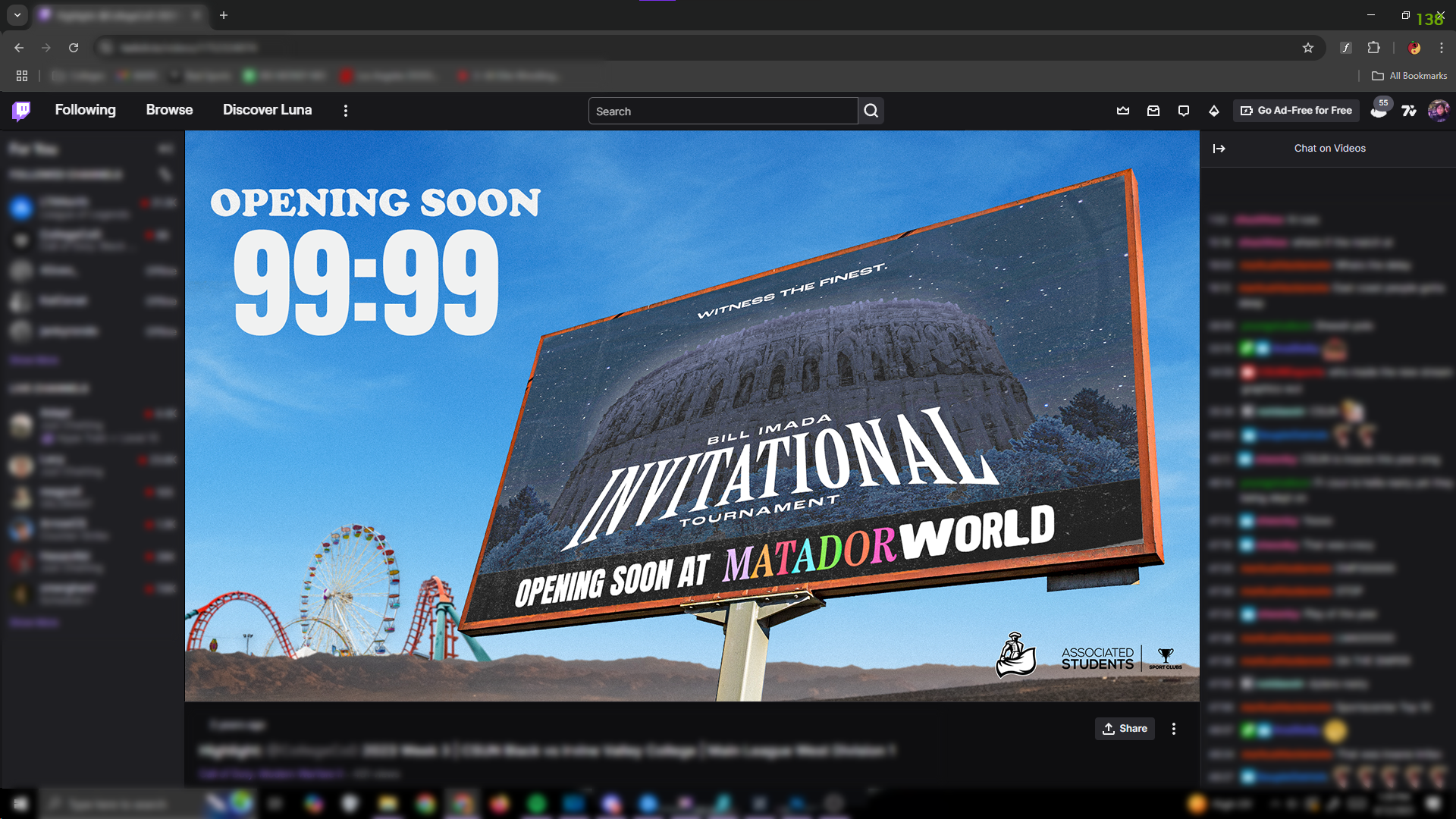The width and height of the screenshot is (1456, 819).
Task: Reload the current page
Action: click(x=74, y=48)
